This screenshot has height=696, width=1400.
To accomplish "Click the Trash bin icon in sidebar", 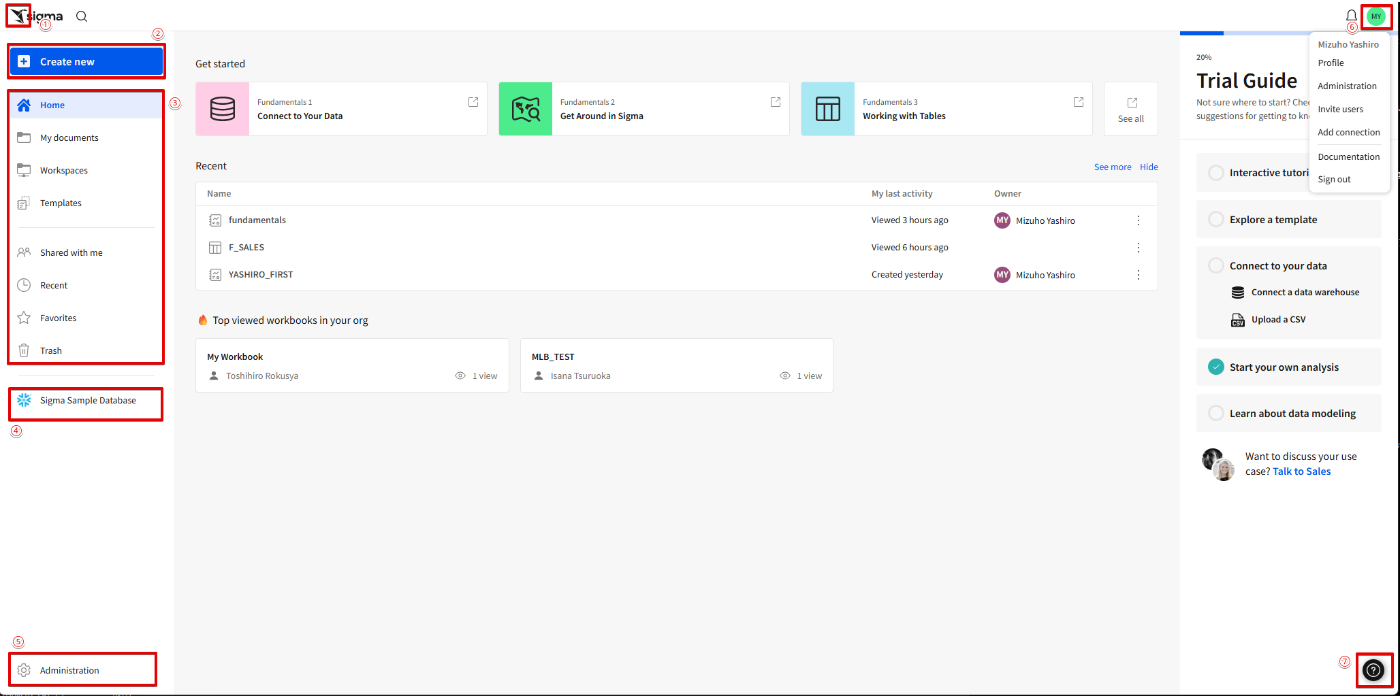I will click(24, 350).
